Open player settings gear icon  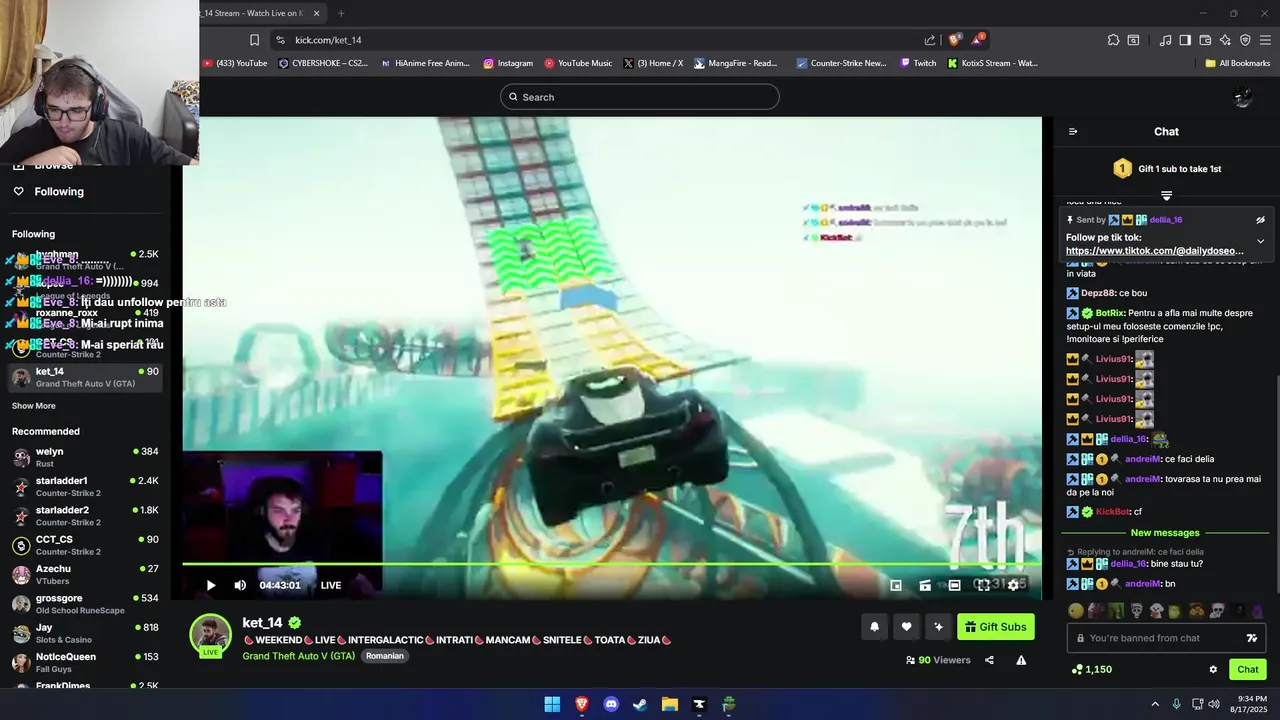[x=1013, y=585]
